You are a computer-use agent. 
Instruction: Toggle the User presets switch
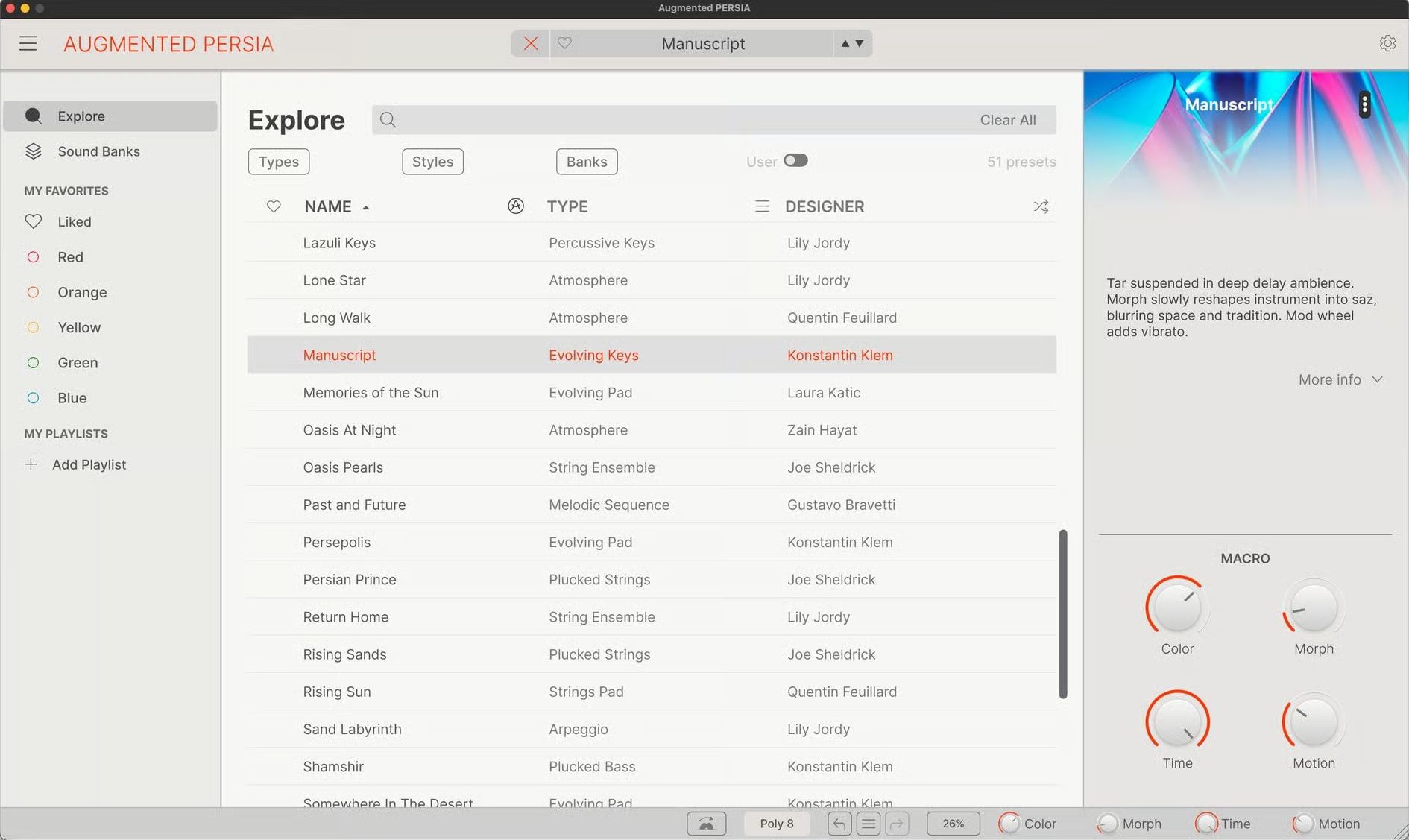coord(795,161)
